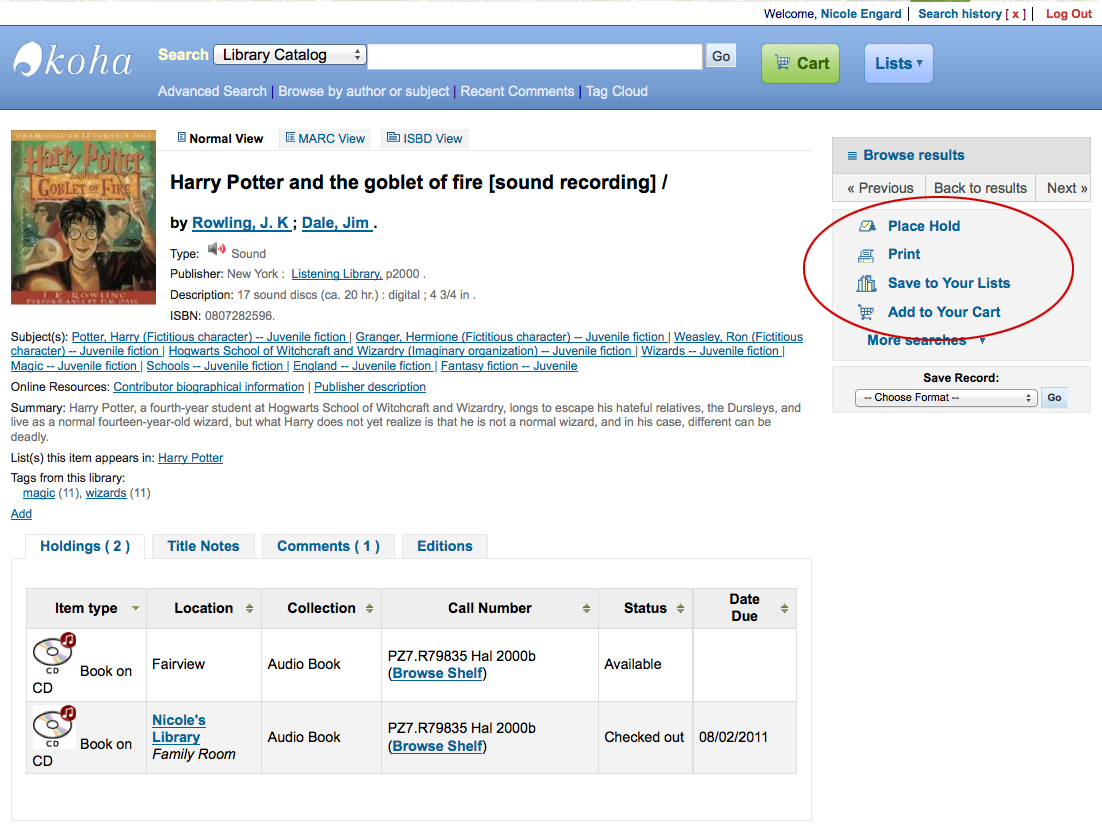Sort holdings by Date Due arrows
This screenshot has height=840, width=1102.
[784, 609]
